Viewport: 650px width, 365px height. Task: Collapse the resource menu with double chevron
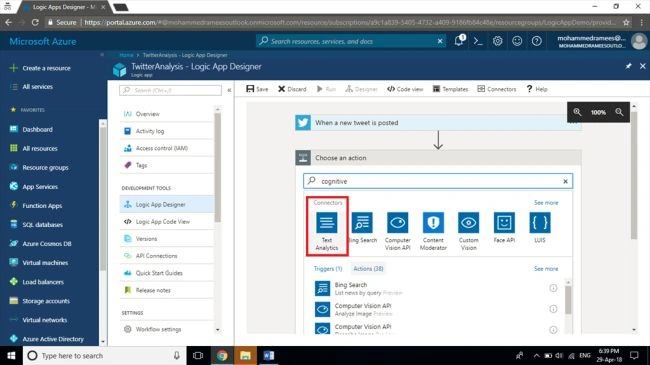pos(229,90)
